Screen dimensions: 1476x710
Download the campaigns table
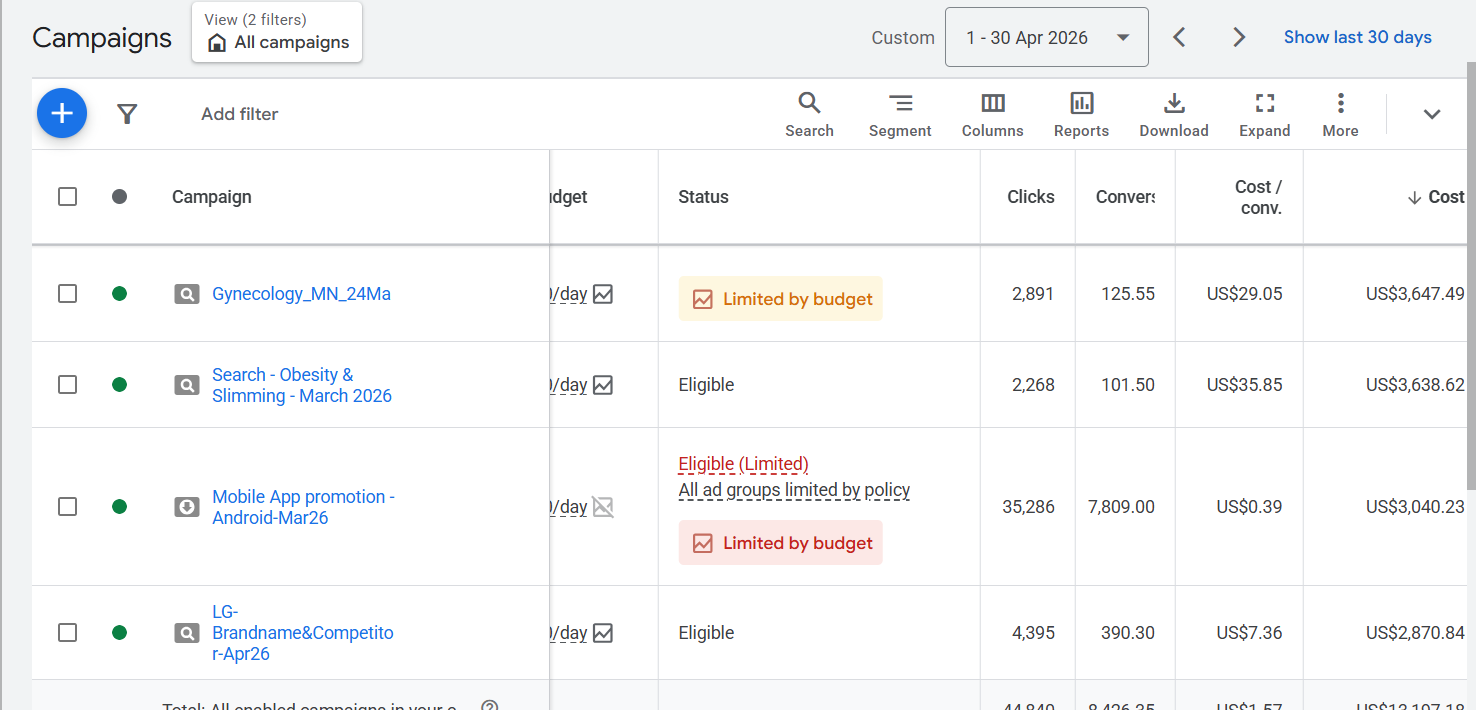pos(1174,115)
